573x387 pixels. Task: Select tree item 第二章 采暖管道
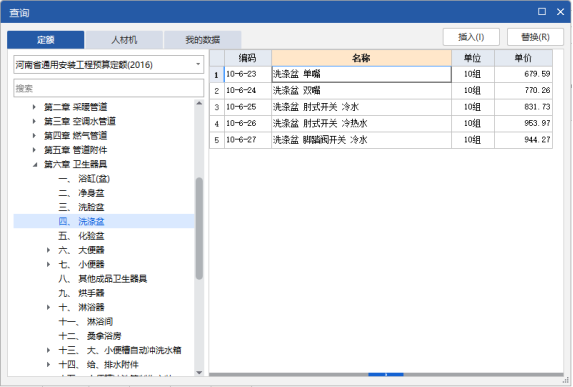click(76, 107)
